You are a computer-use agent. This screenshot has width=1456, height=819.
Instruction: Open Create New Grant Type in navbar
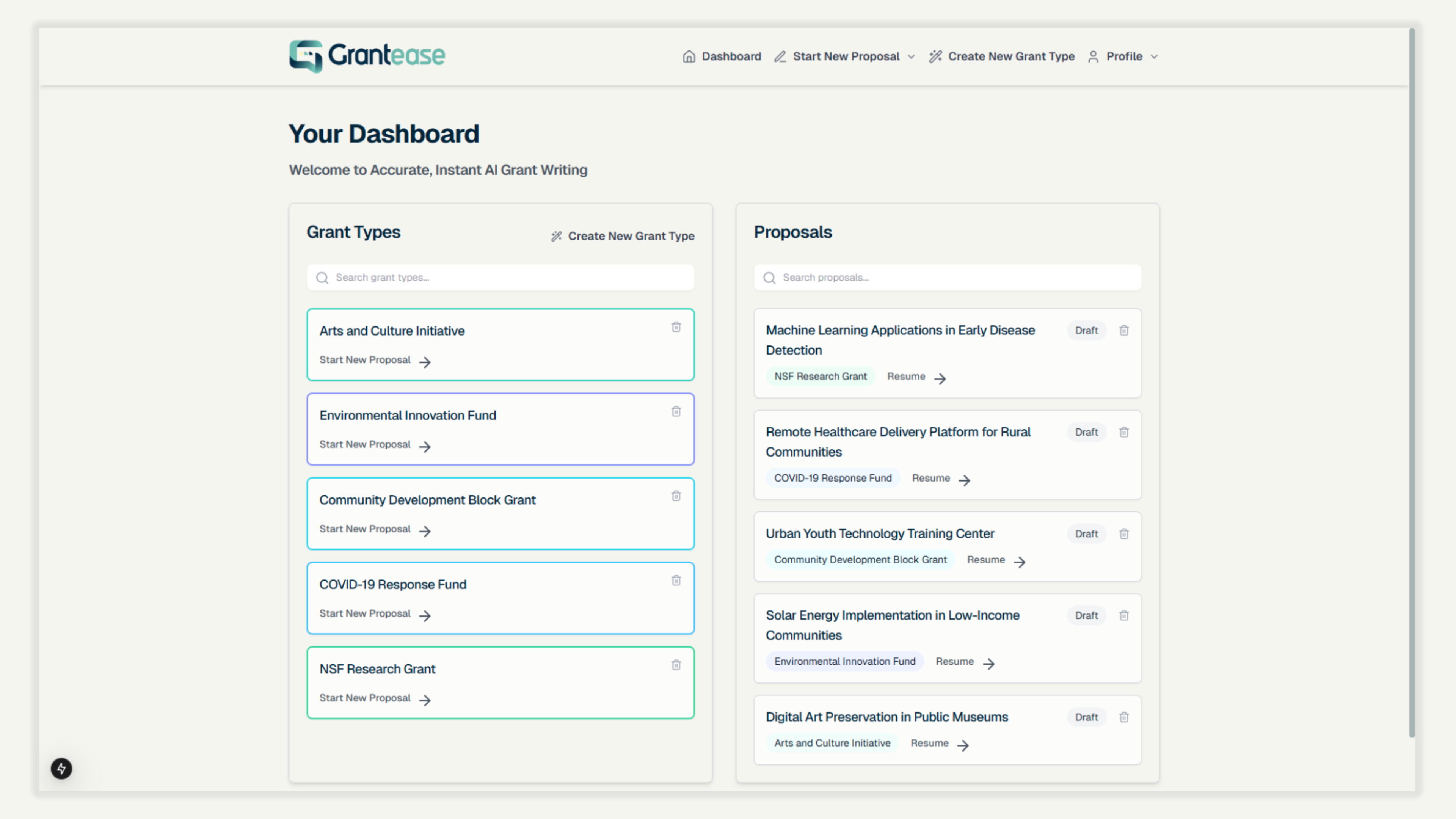[x=1001, y=56]
